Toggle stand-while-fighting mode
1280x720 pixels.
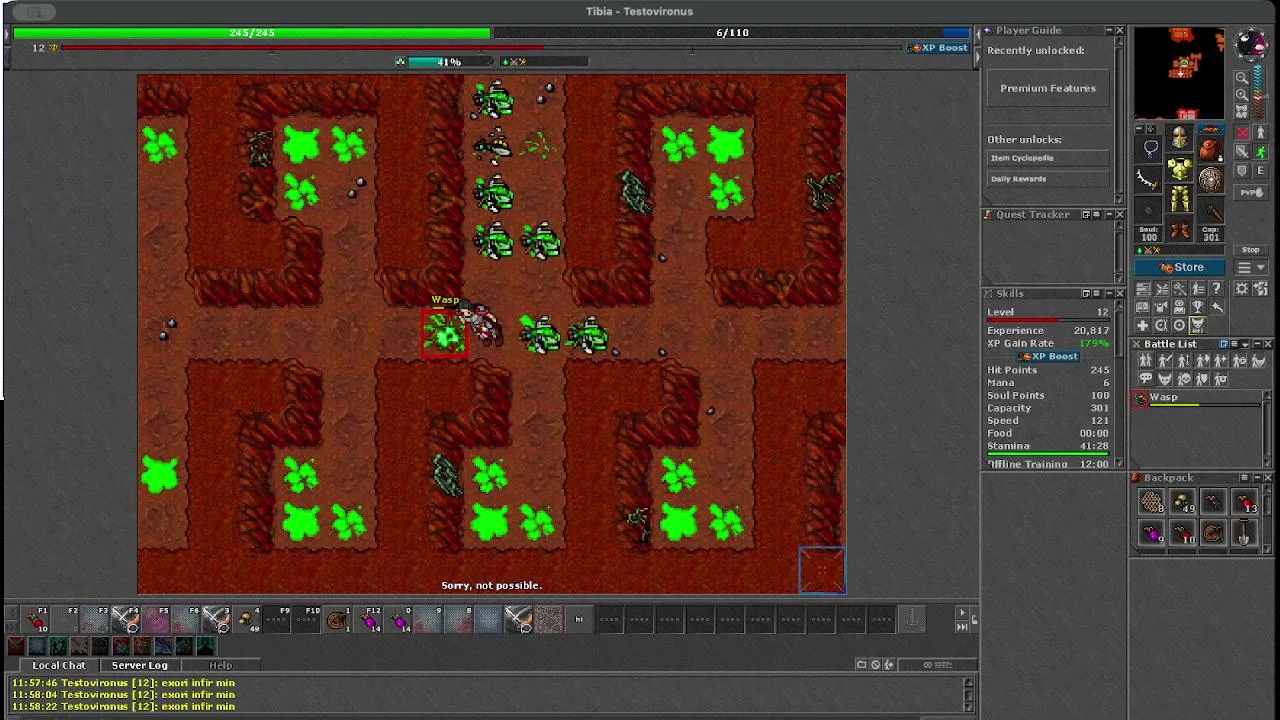tap(1260, 132)
